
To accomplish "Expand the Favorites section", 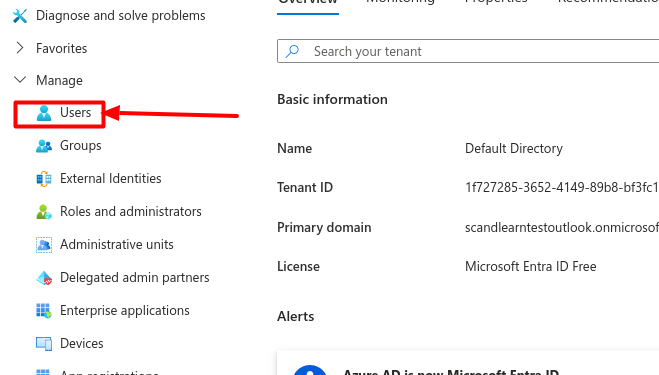I will pos(20,48).
